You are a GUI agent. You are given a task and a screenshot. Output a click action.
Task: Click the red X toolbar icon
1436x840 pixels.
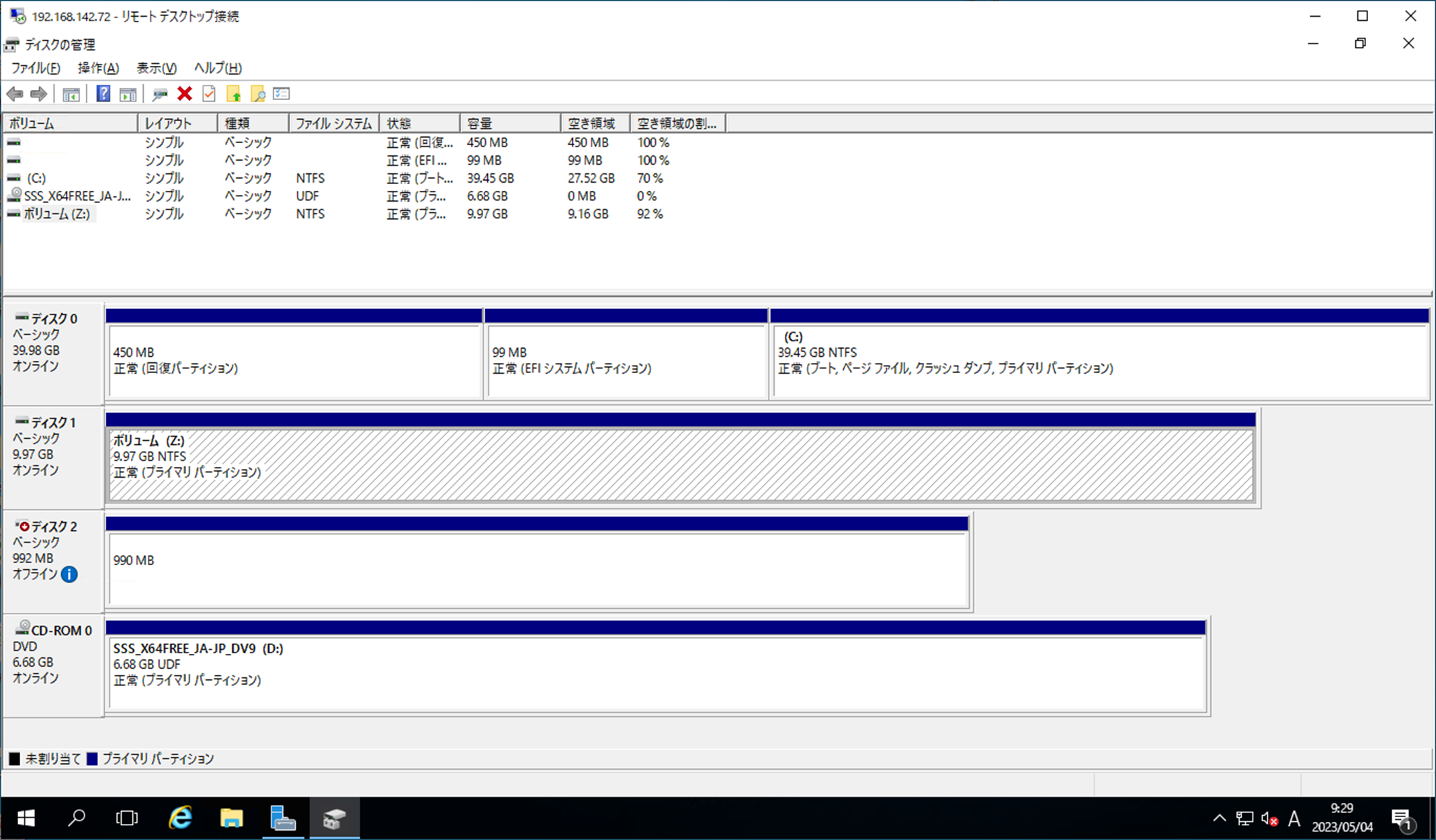tap(185, 93)
